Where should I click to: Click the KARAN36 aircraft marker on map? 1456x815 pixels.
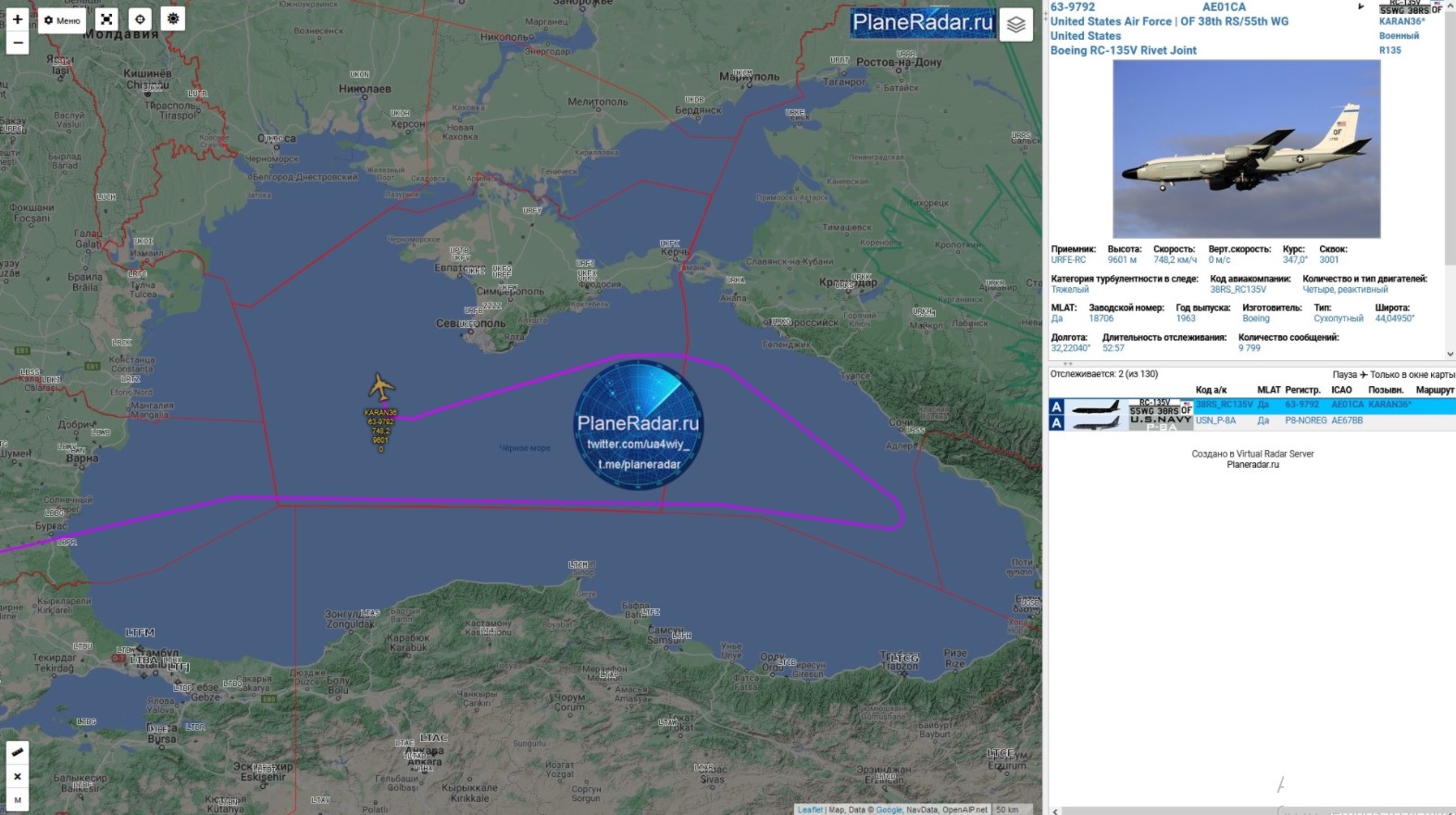coord(380,387)
